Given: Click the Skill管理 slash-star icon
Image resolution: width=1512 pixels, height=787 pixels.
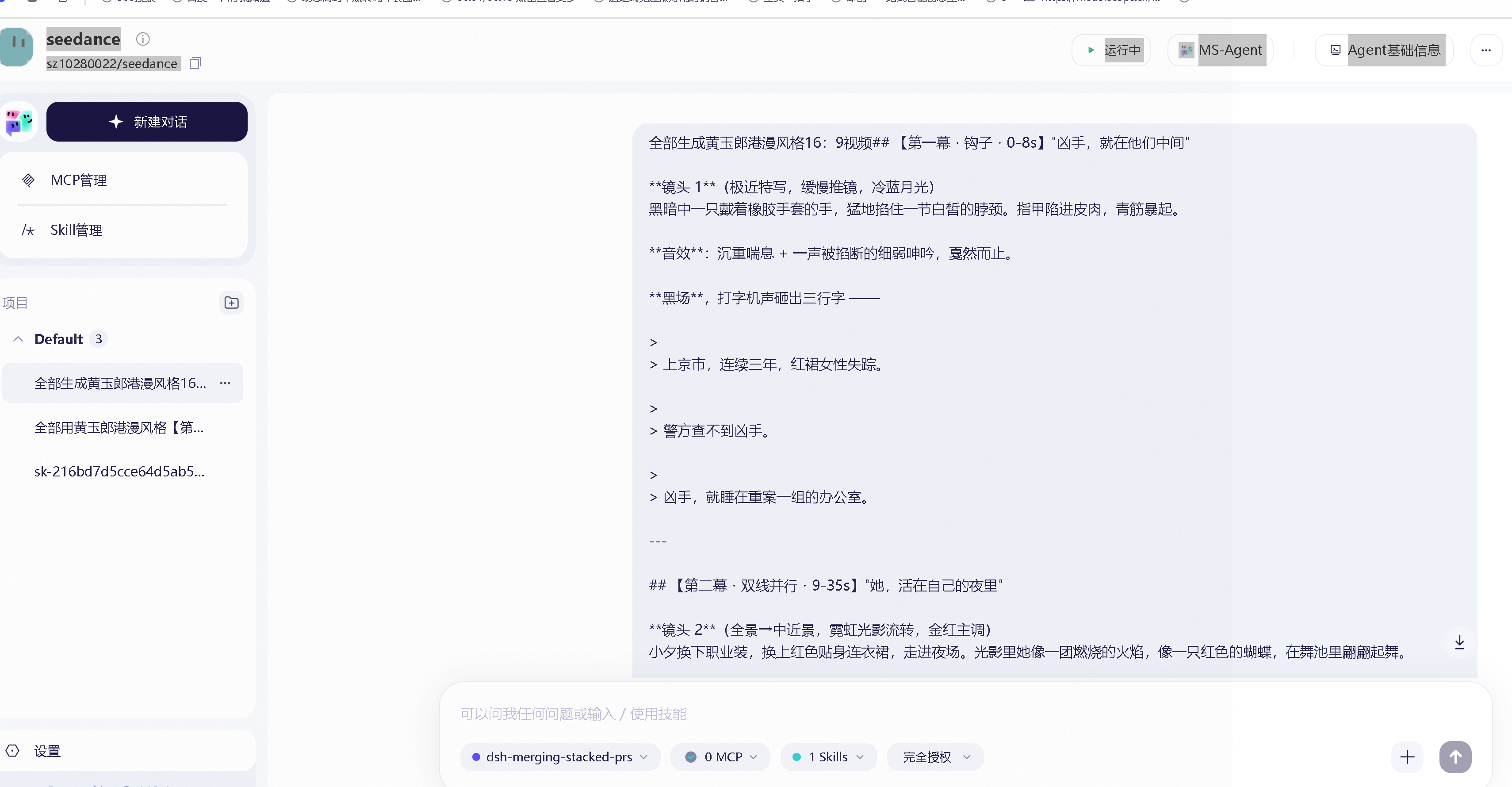Looking at the screenshot, I should click(28, 230).
